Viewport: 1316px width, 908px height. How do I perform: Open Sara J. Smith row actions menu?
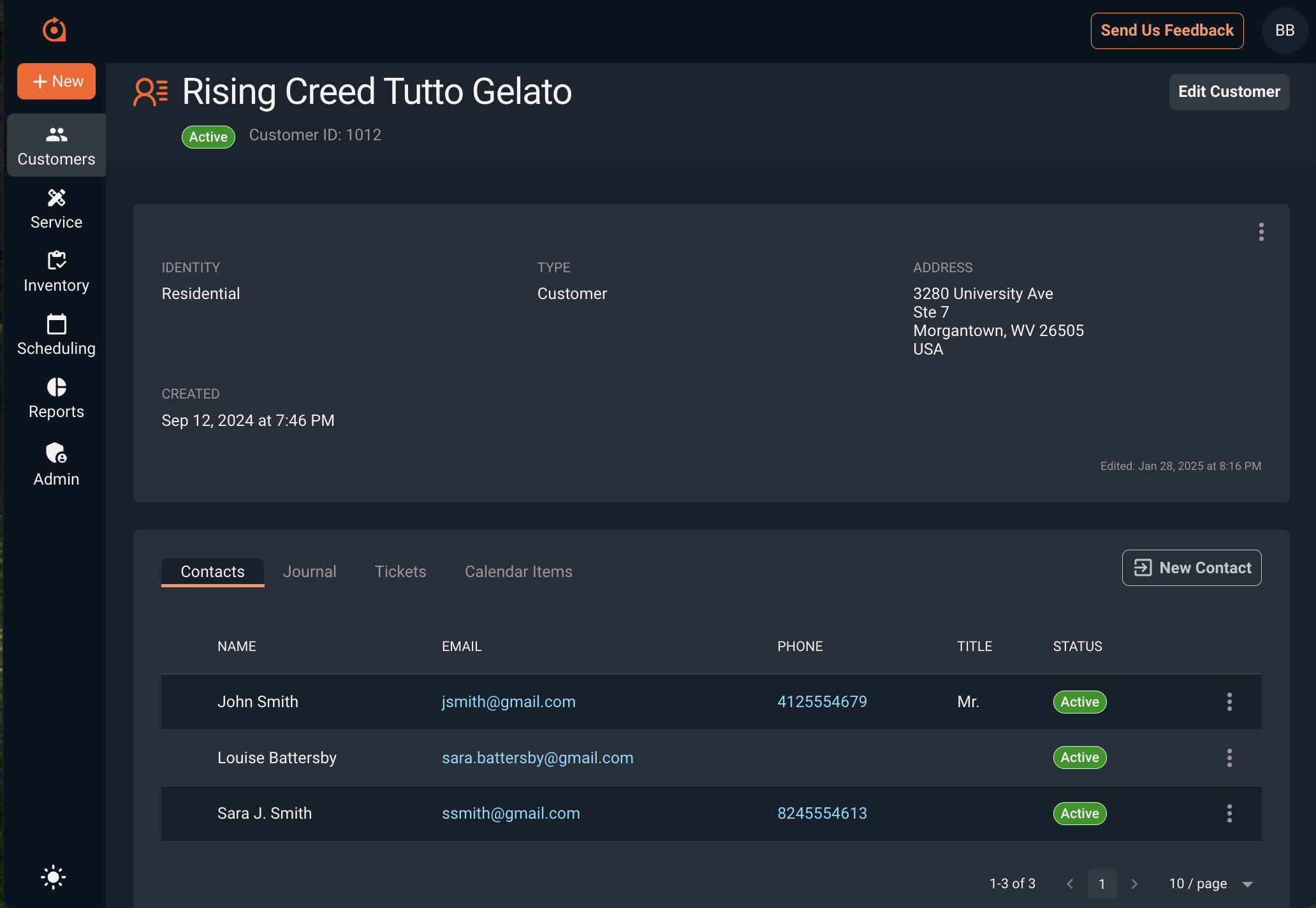coord(1229,814)
